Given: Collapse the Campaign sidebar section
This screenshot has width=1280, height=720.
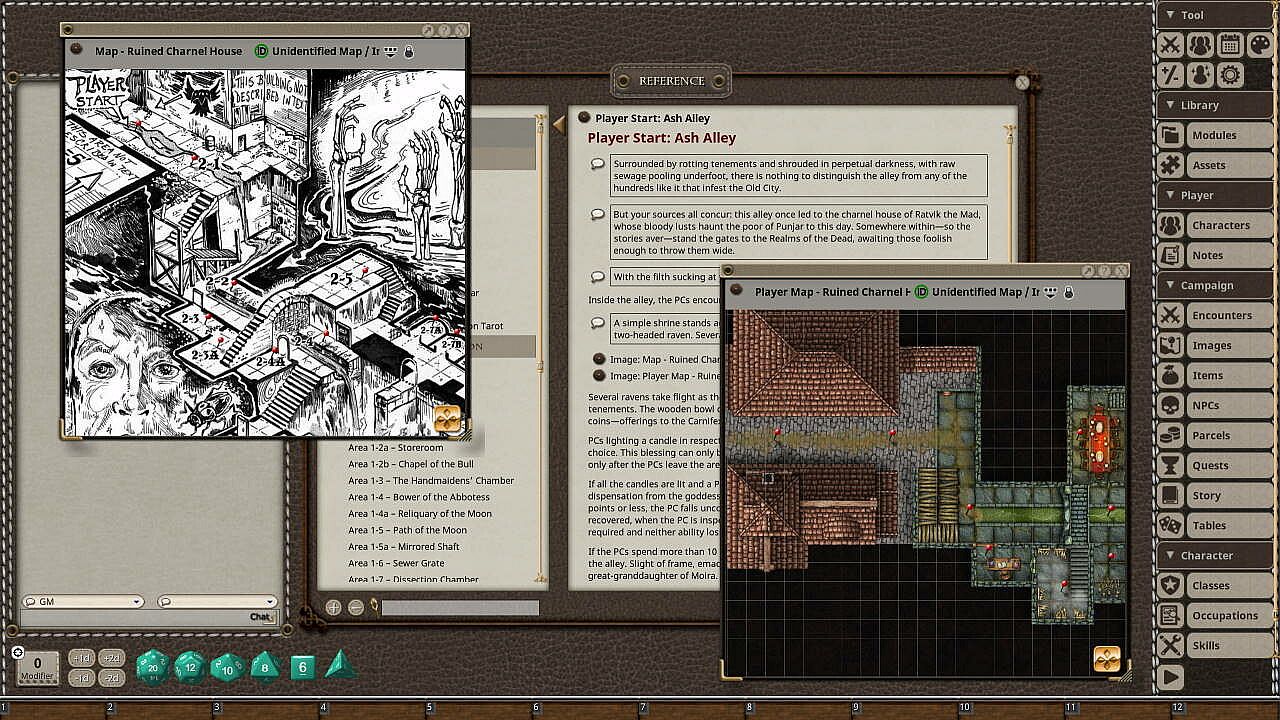Looking at the screenshot, I should click(x=1215, y=285).
